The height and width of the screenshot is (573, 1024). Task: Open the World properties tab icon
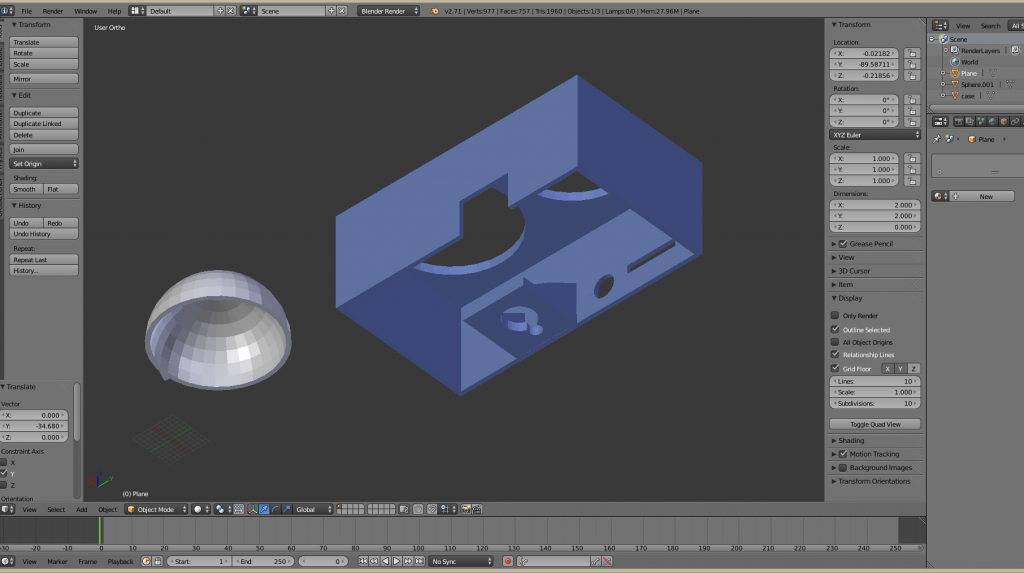[992, 122]
